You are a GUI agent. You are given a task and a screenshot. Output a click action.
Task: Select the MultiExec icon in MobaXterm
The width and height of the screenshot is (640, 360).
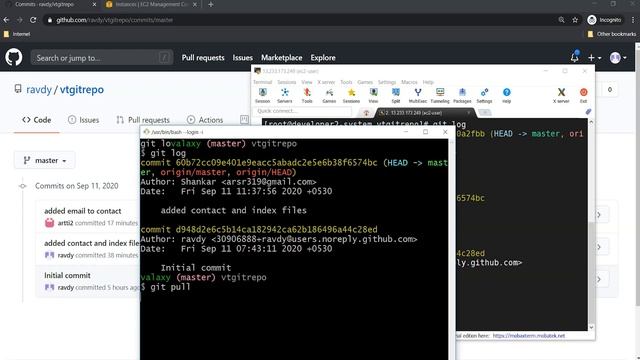coord(418,96)
